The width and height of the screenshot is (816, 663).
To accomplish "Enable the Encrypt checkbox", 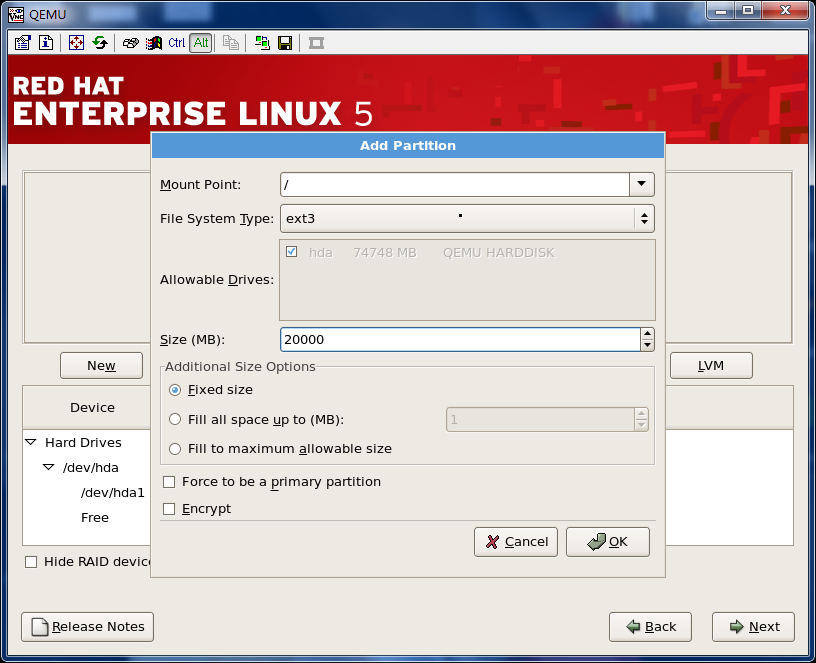I will coord(169,509).
